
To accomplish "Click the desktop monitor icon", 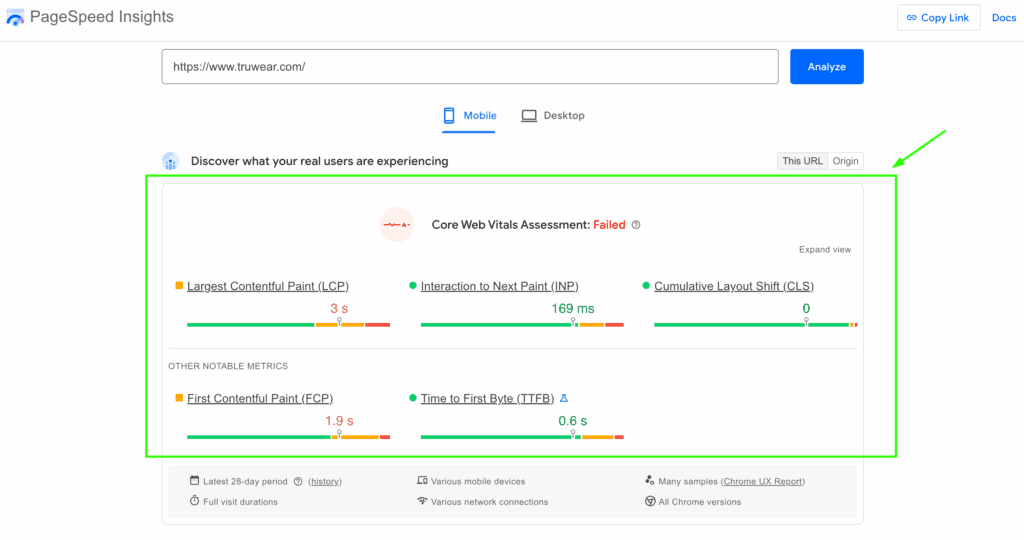I will click(529, 116).
